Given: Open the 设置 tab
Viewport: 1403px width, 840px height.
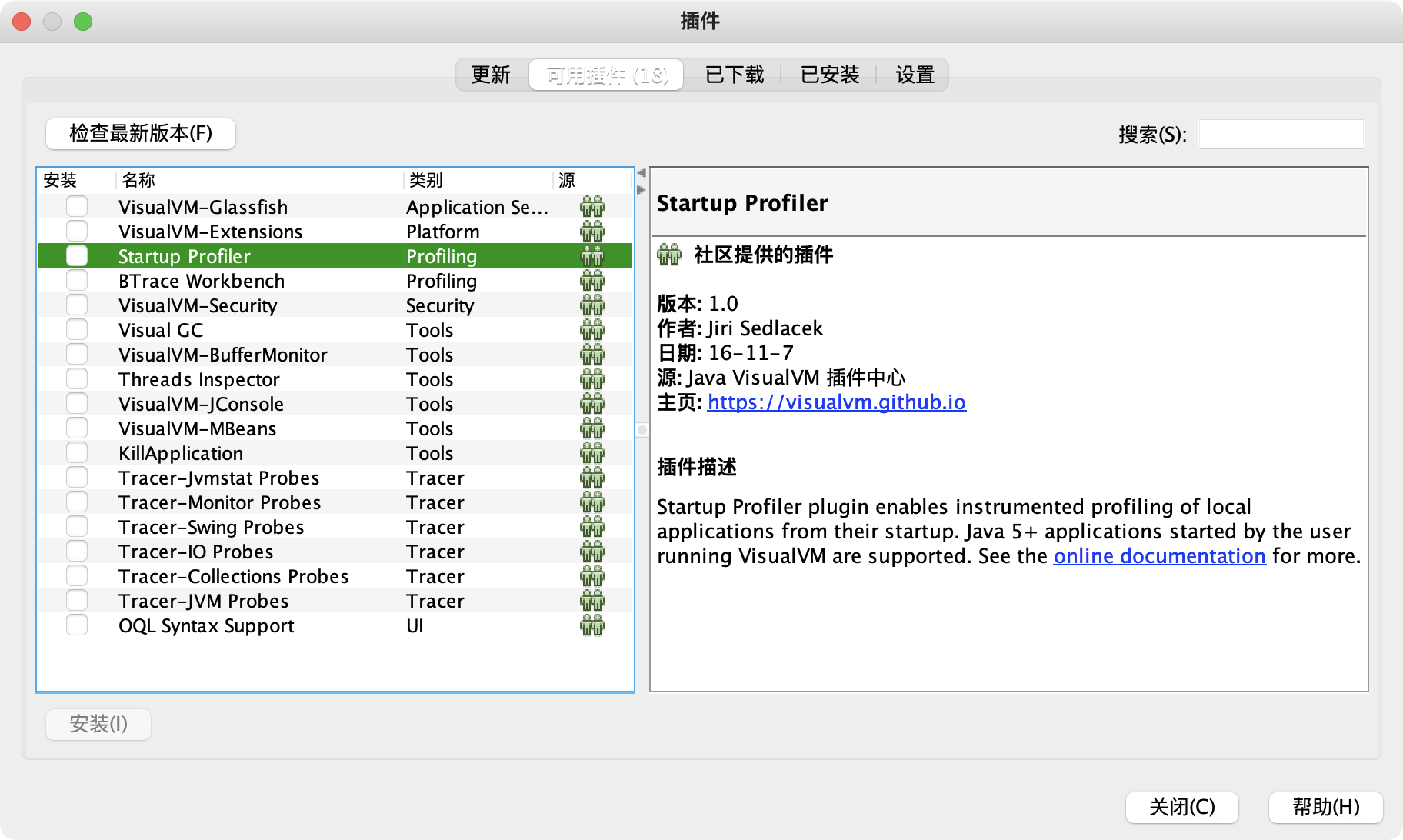Looking at the screenshot, I should 915,75.
